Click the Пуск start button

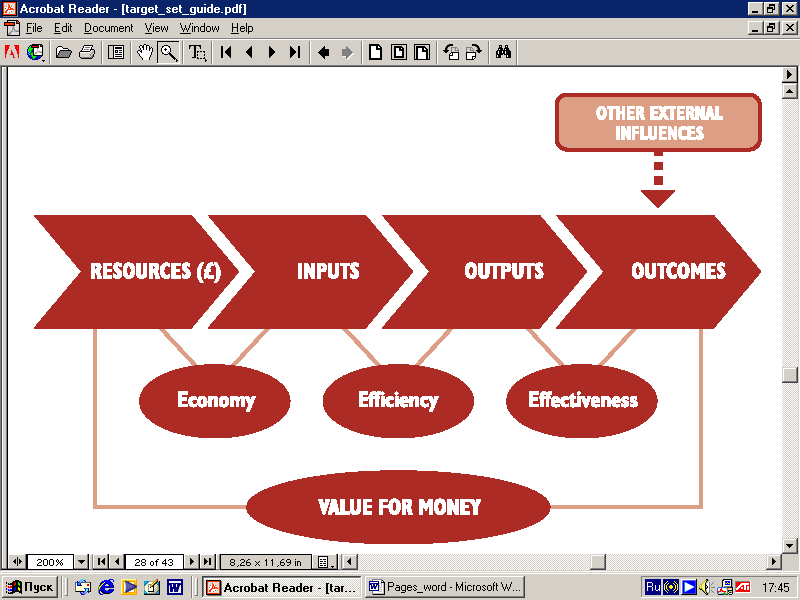pos(30,587)
